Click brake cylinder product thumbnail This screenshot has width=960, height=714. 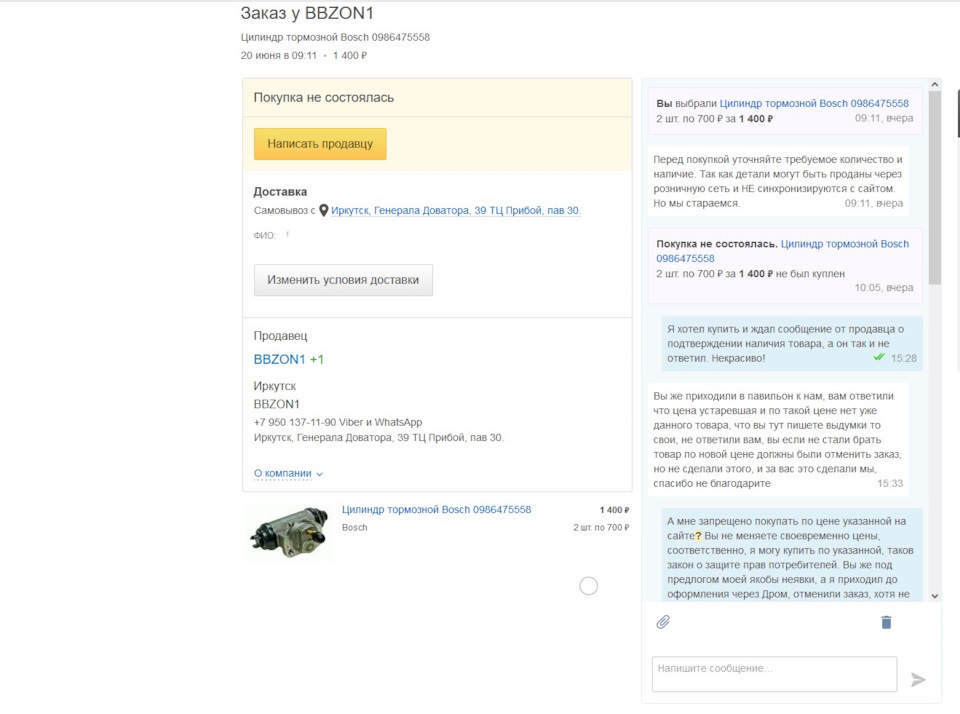pos(289,530)
